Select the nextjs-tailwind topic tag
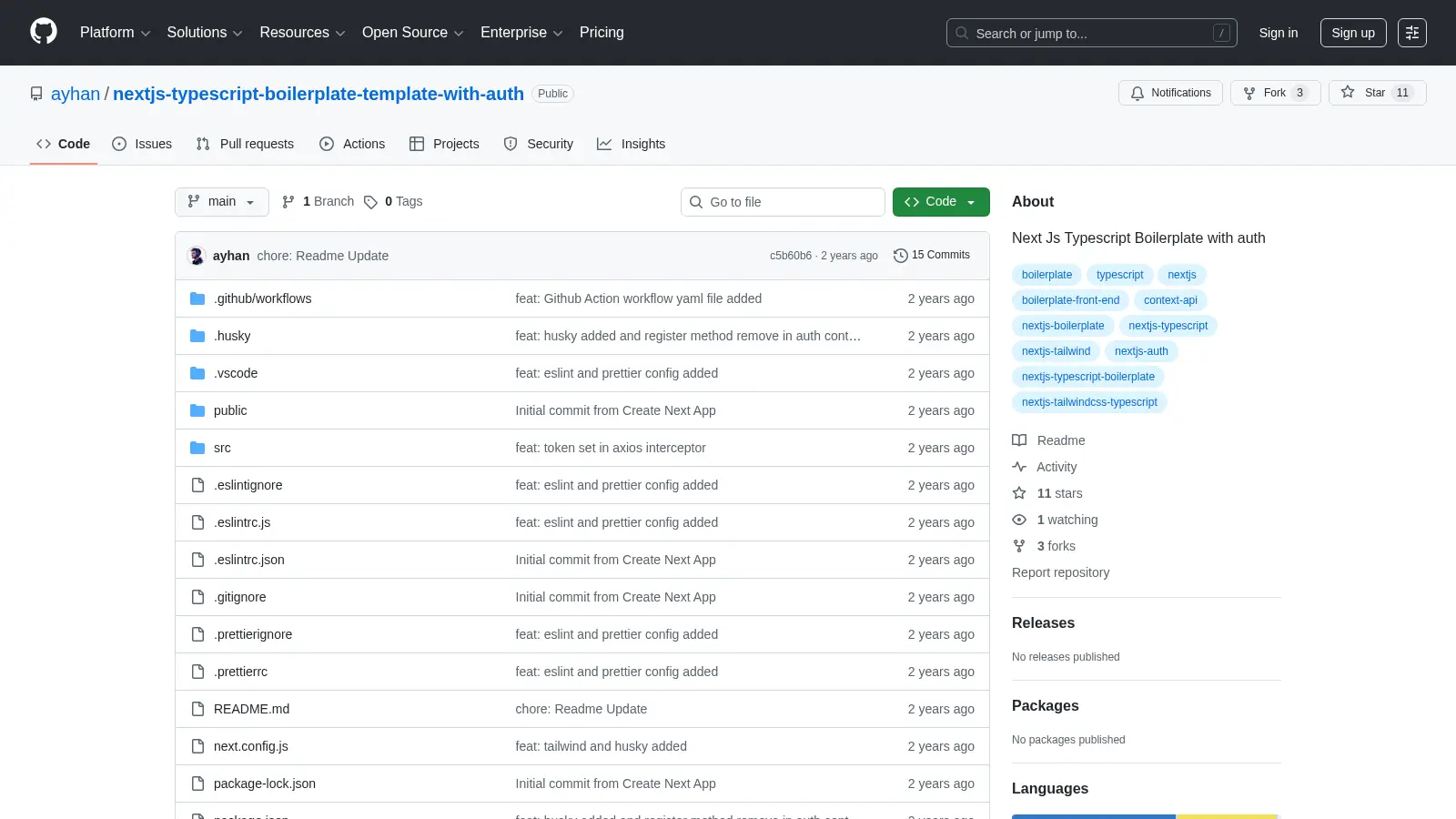This screenshot has width=1456, height=819. click(x=1056, y=351)
